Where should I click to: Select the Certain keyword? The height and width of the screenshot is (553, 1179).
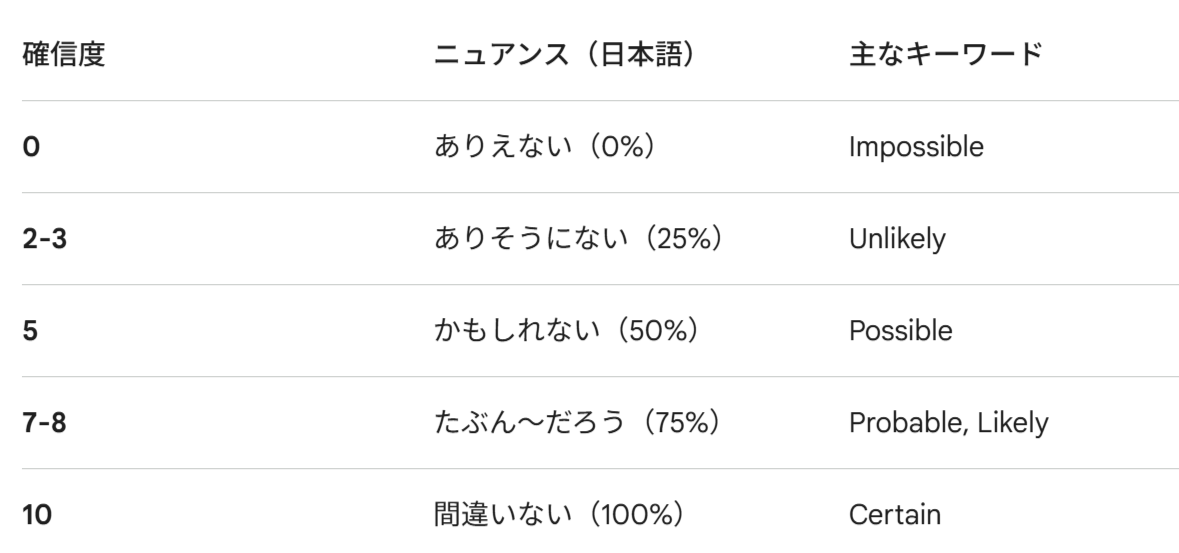895,515
